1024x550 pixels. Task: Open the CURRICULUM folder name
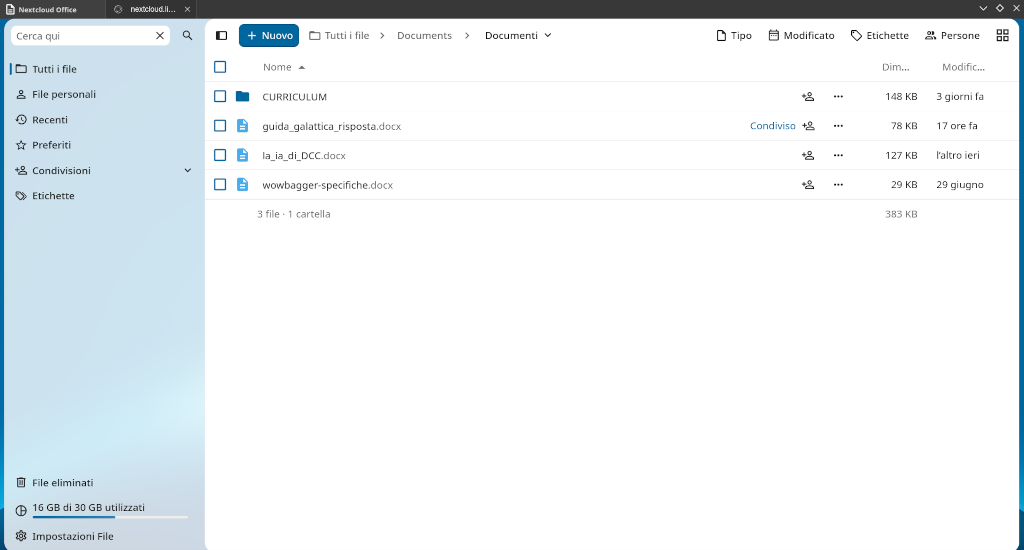[x=295, y=97]
